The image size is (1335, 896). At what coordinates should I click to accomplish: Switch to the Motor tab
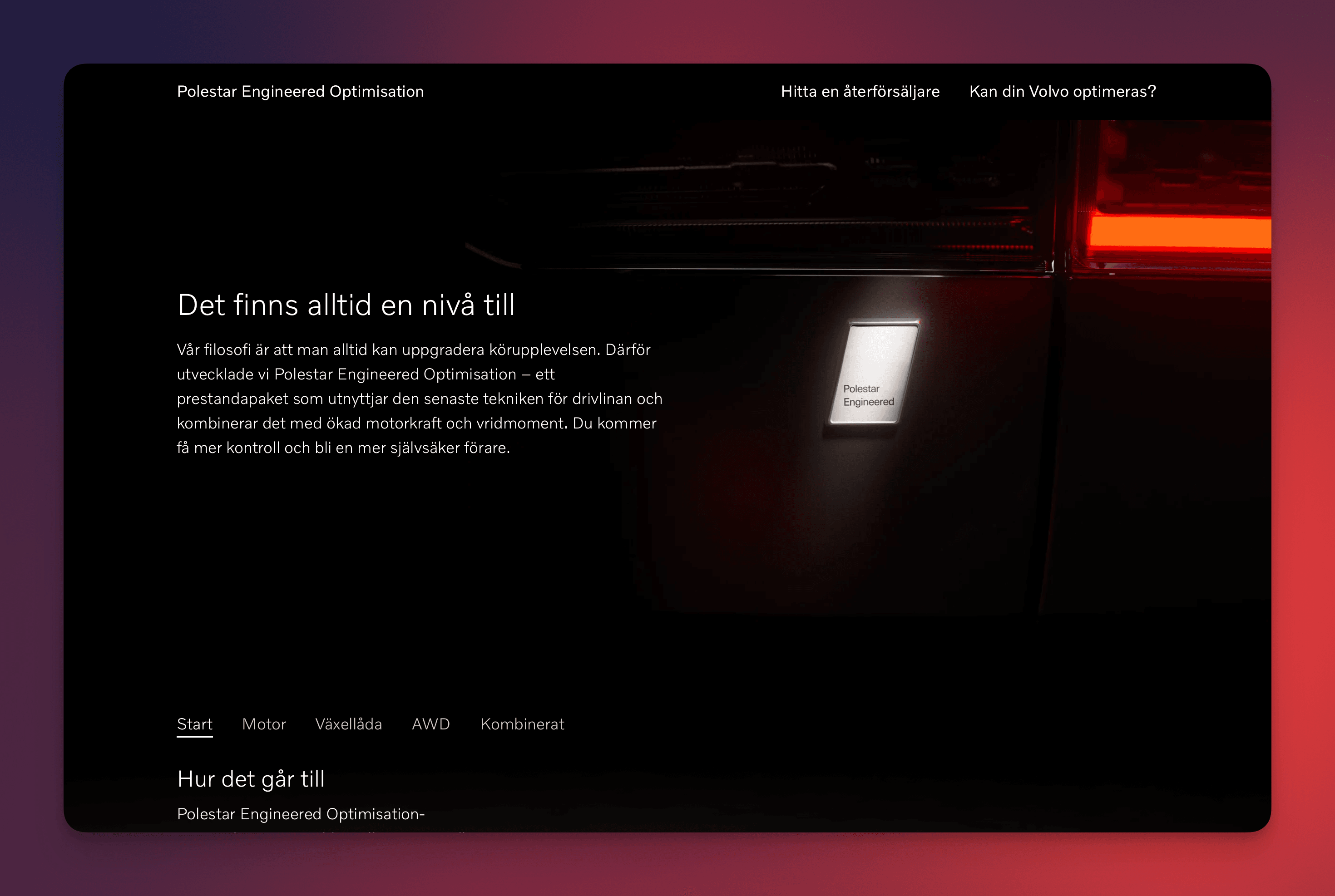pos(263,724)
